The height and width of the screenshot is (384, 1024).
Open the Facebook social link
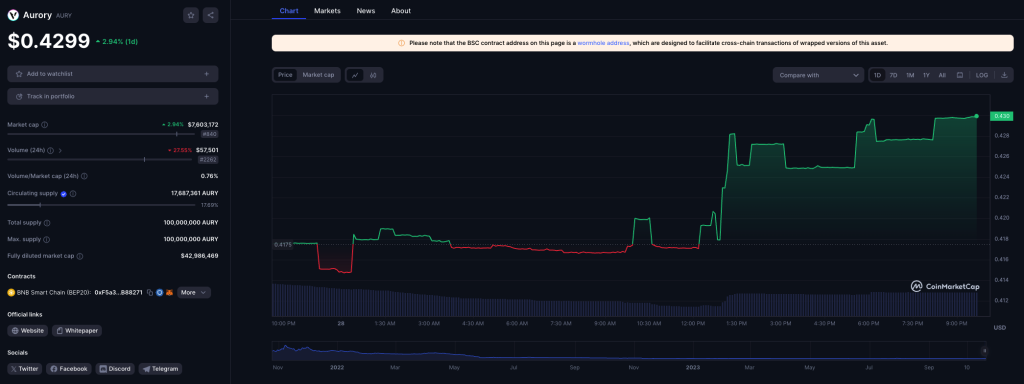[69, 368]
